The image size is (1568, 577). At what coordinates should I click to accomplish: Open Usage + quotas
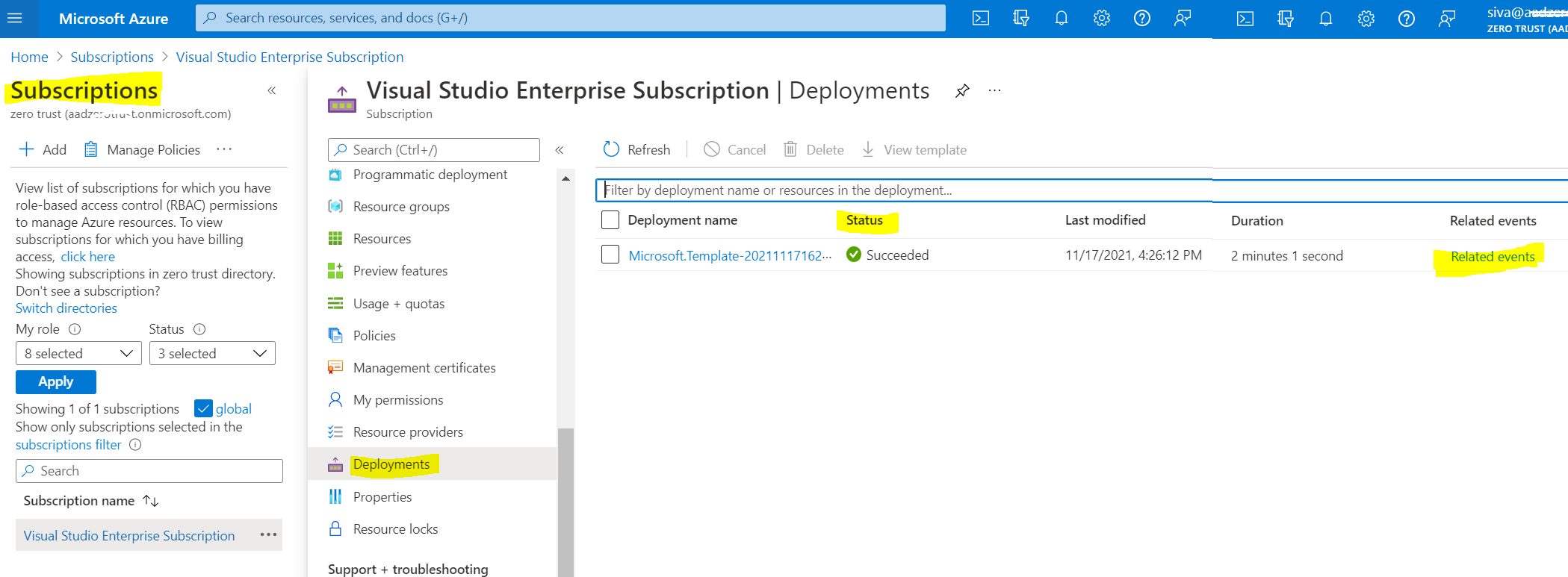coord(399,304)
